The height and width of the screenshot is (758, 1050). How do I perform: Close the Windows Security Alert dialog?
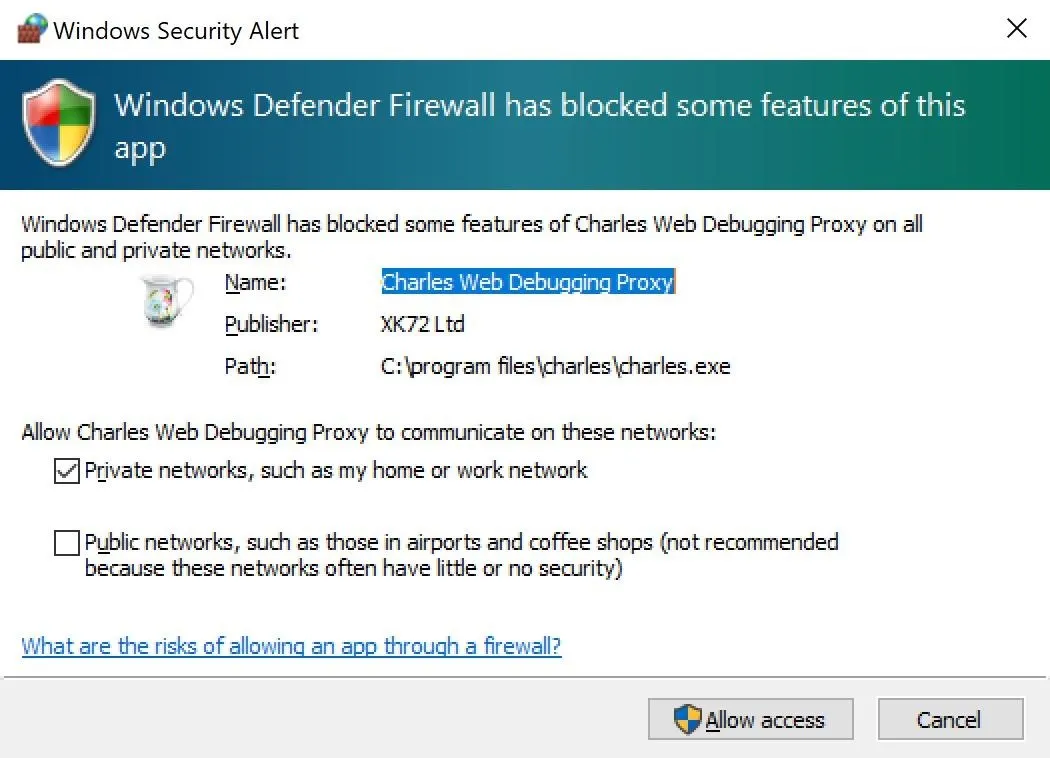[x=1017, y=28]
